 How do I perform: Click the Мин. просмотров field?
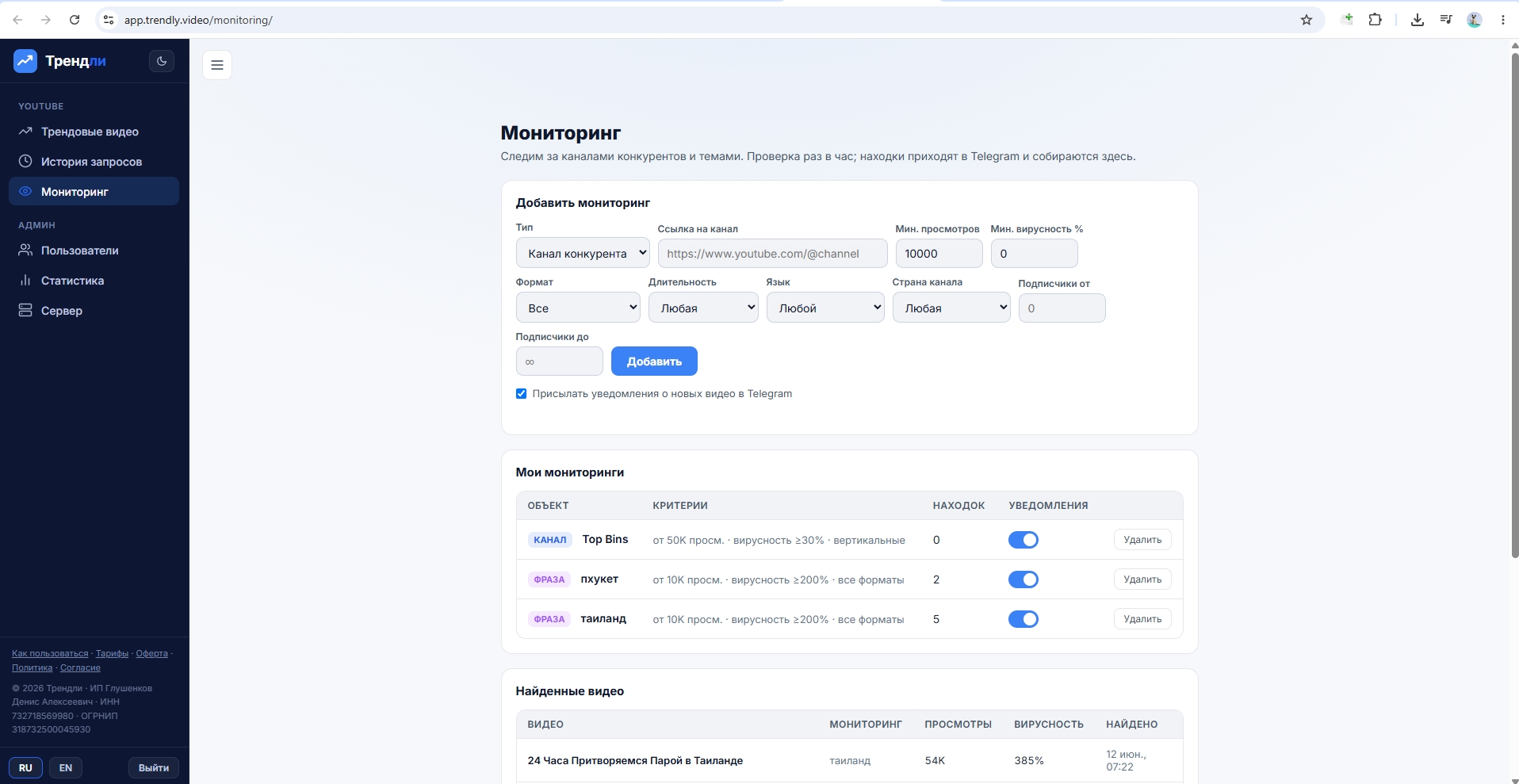939,254
